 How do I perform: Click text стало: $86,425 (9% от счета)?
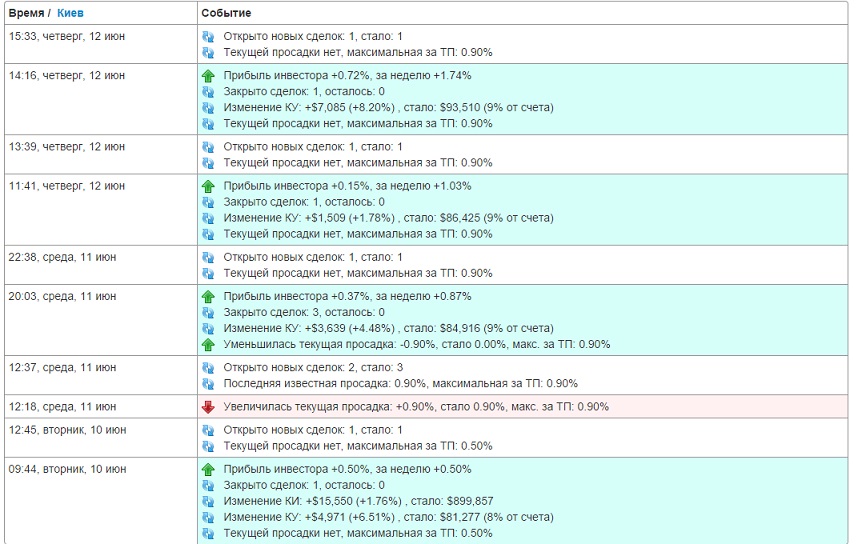(x=479, y=218)
